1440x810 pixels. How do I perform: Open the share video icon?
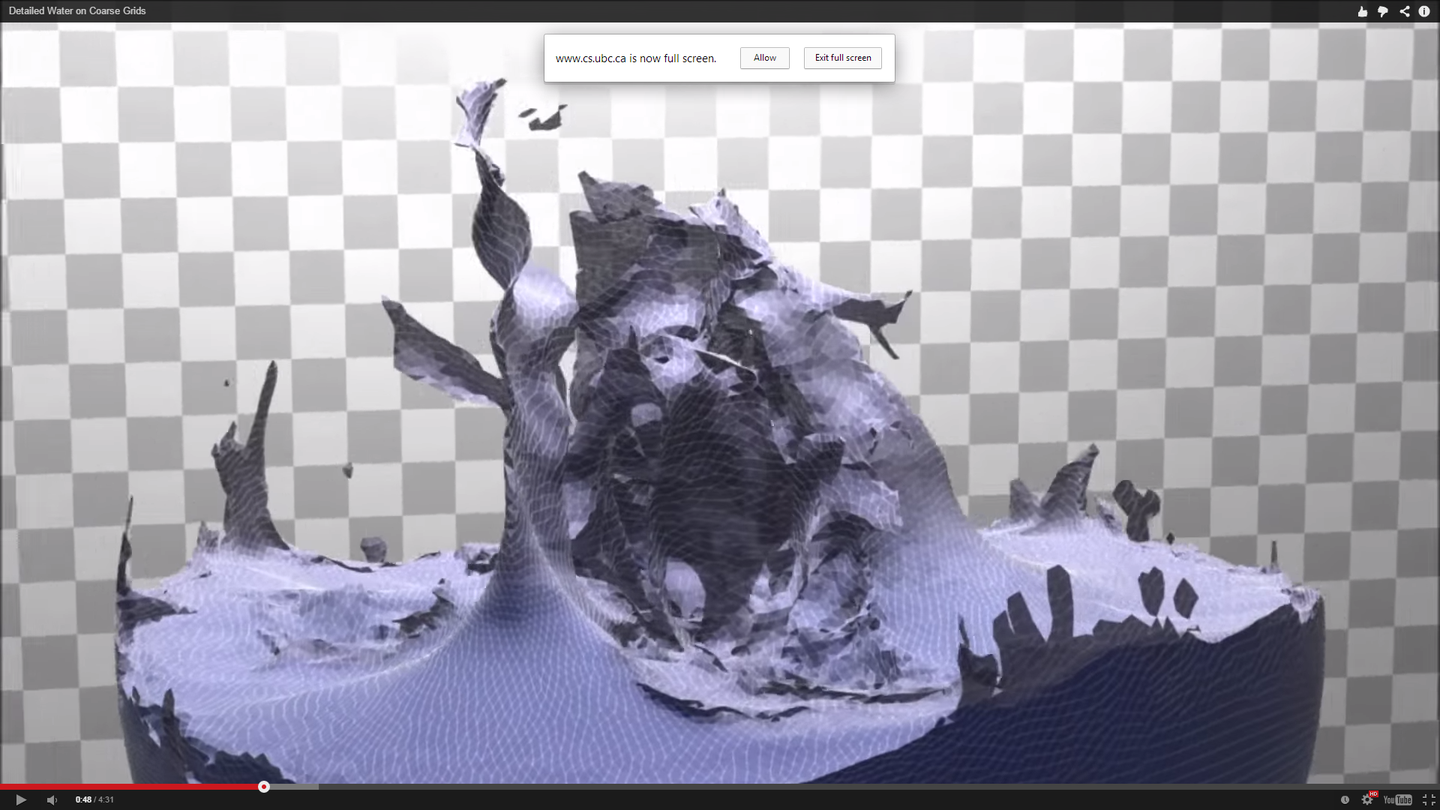coord(1404,11)
